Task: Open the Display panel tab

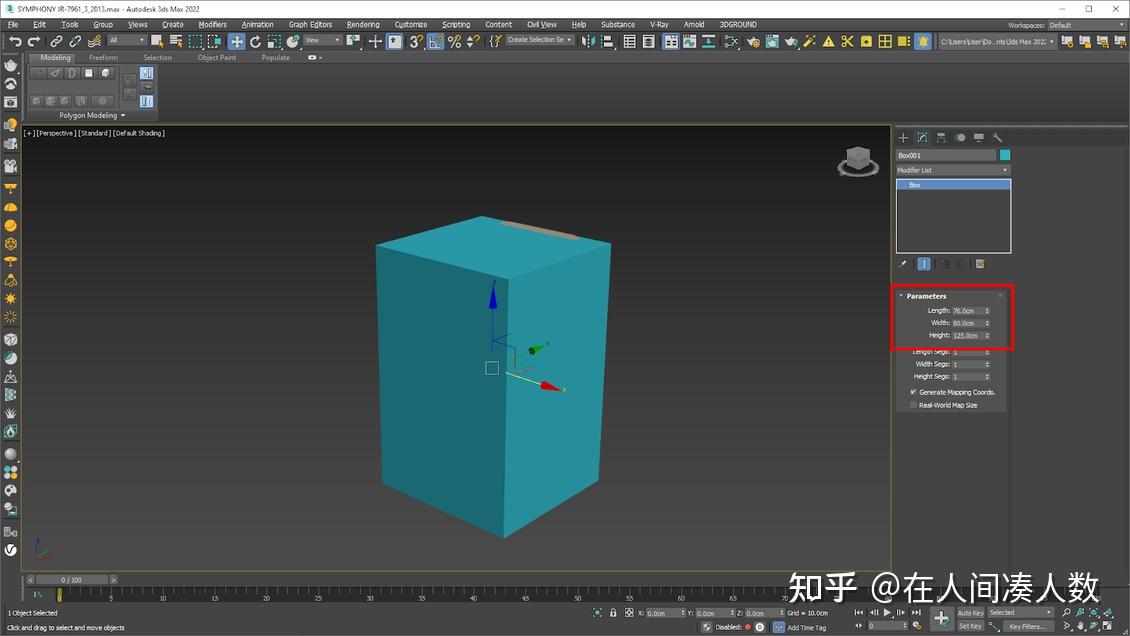Action: 979,138
